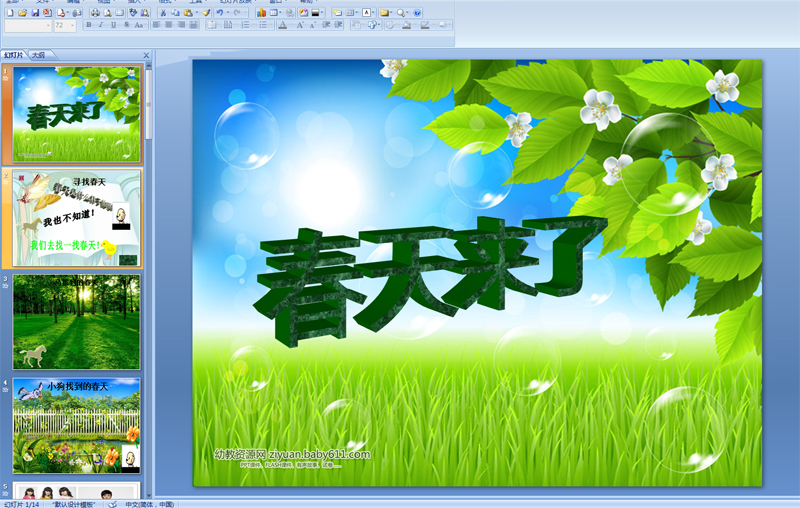Align text left
The width and height of the screenshot is (800, 508).
tap(156, 25)
